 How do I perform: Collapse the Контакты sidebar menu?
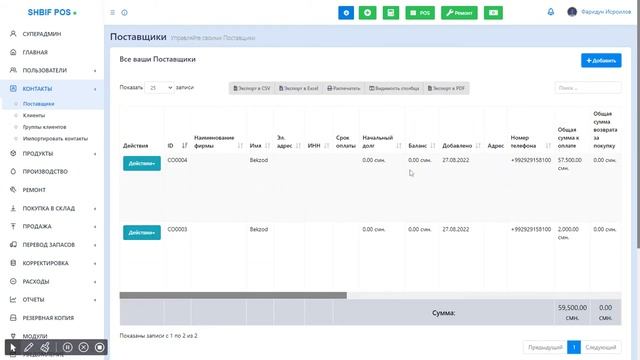click(52, 89)
